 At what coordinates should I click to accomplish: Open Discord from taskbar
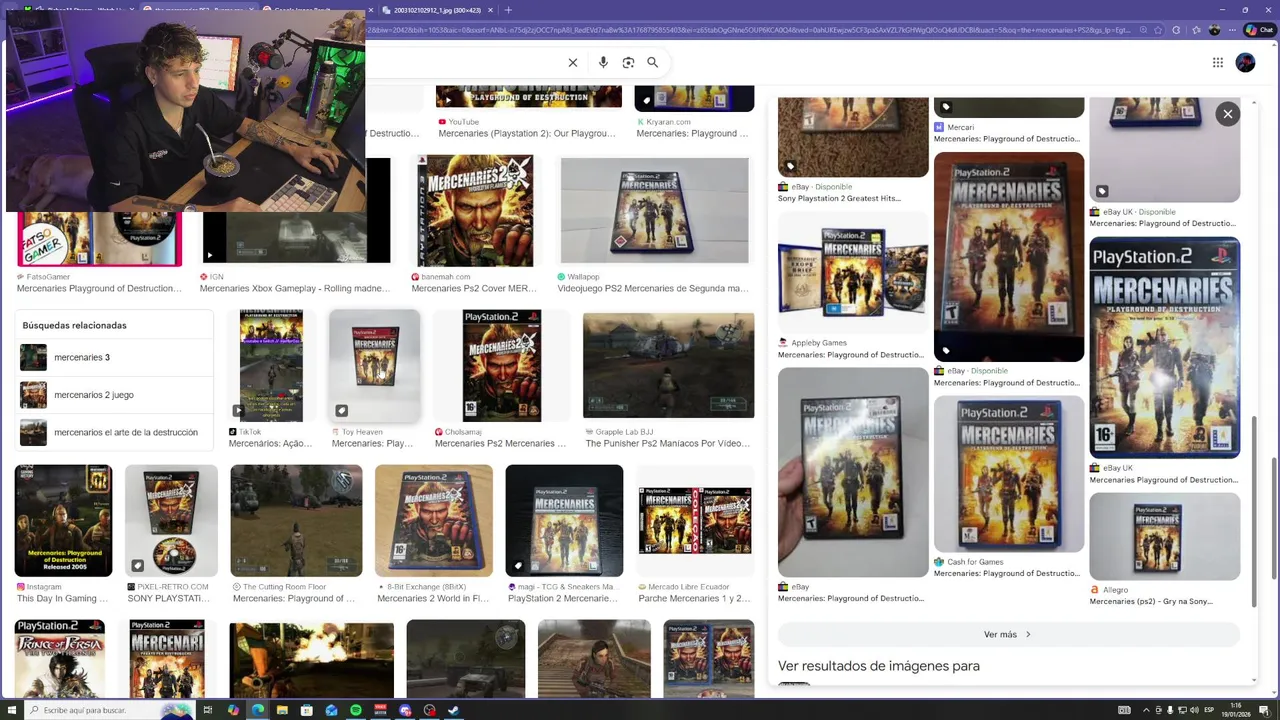click(x=405, y=710)
